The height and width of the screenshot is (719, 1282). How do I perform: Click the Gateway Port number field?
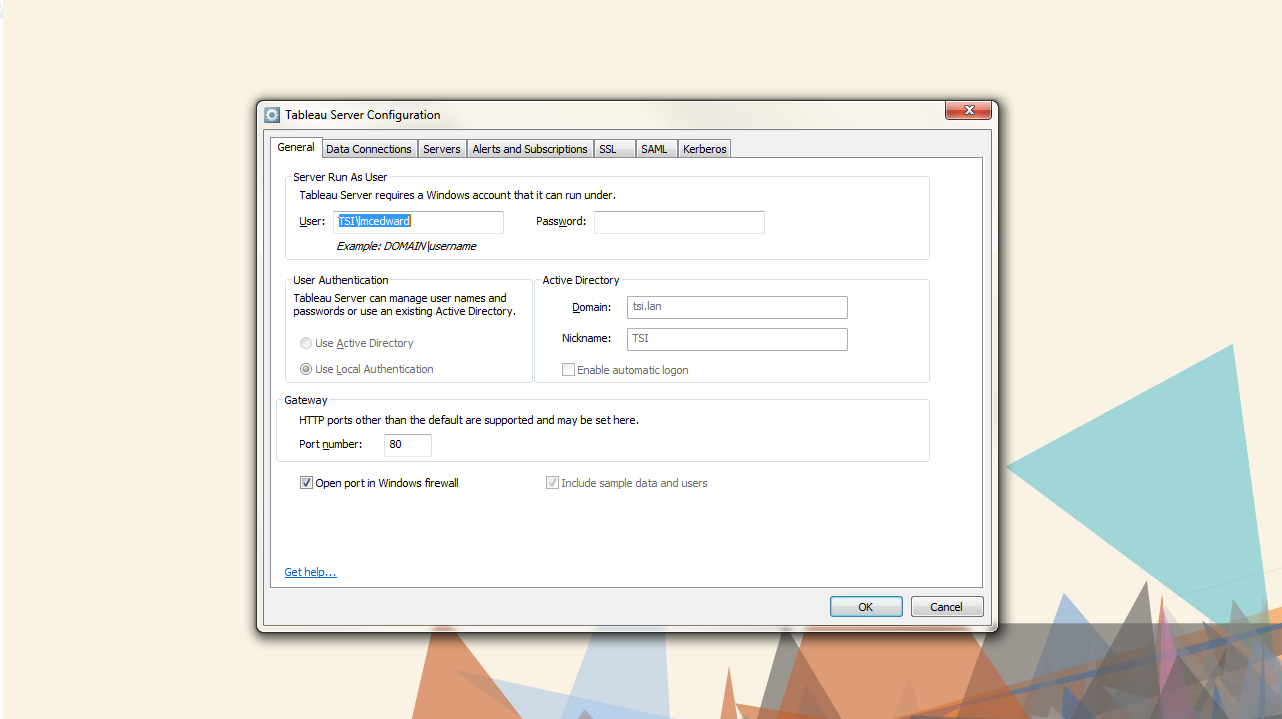pyautogui.click(x=407, y=445)
